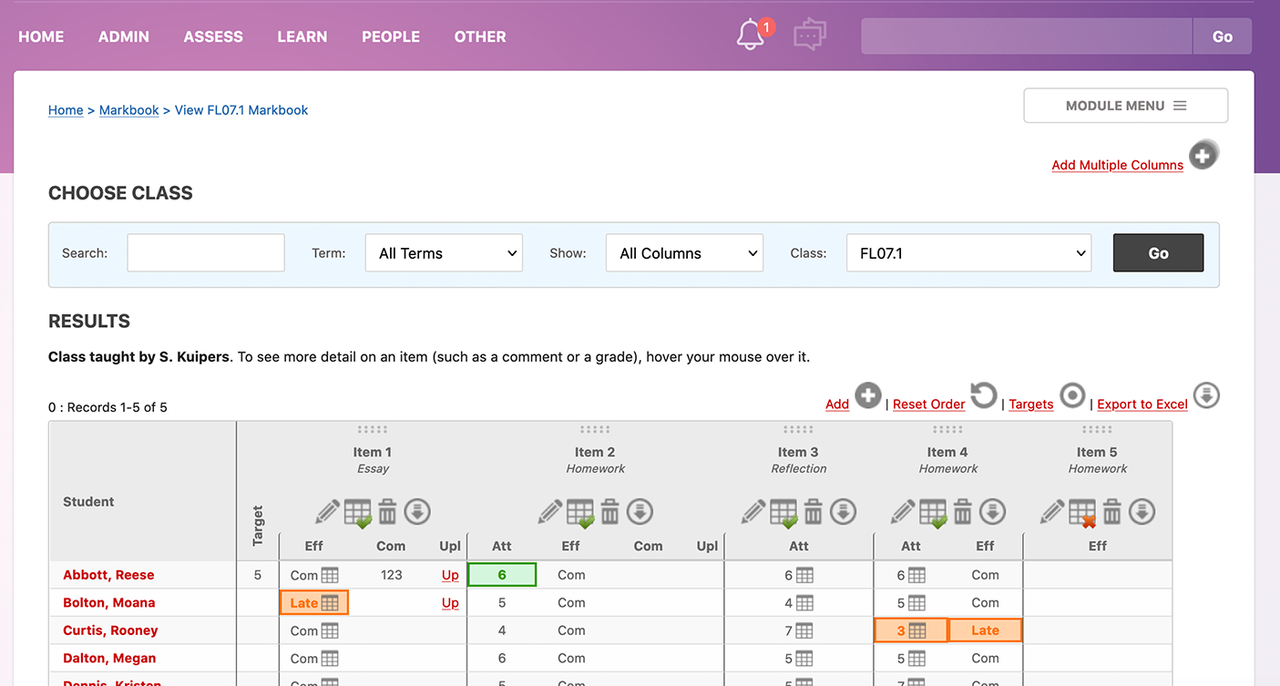Click the plus icon beside Add
The height and width of the screenshot is (686, 1280).
click(868, 396)
